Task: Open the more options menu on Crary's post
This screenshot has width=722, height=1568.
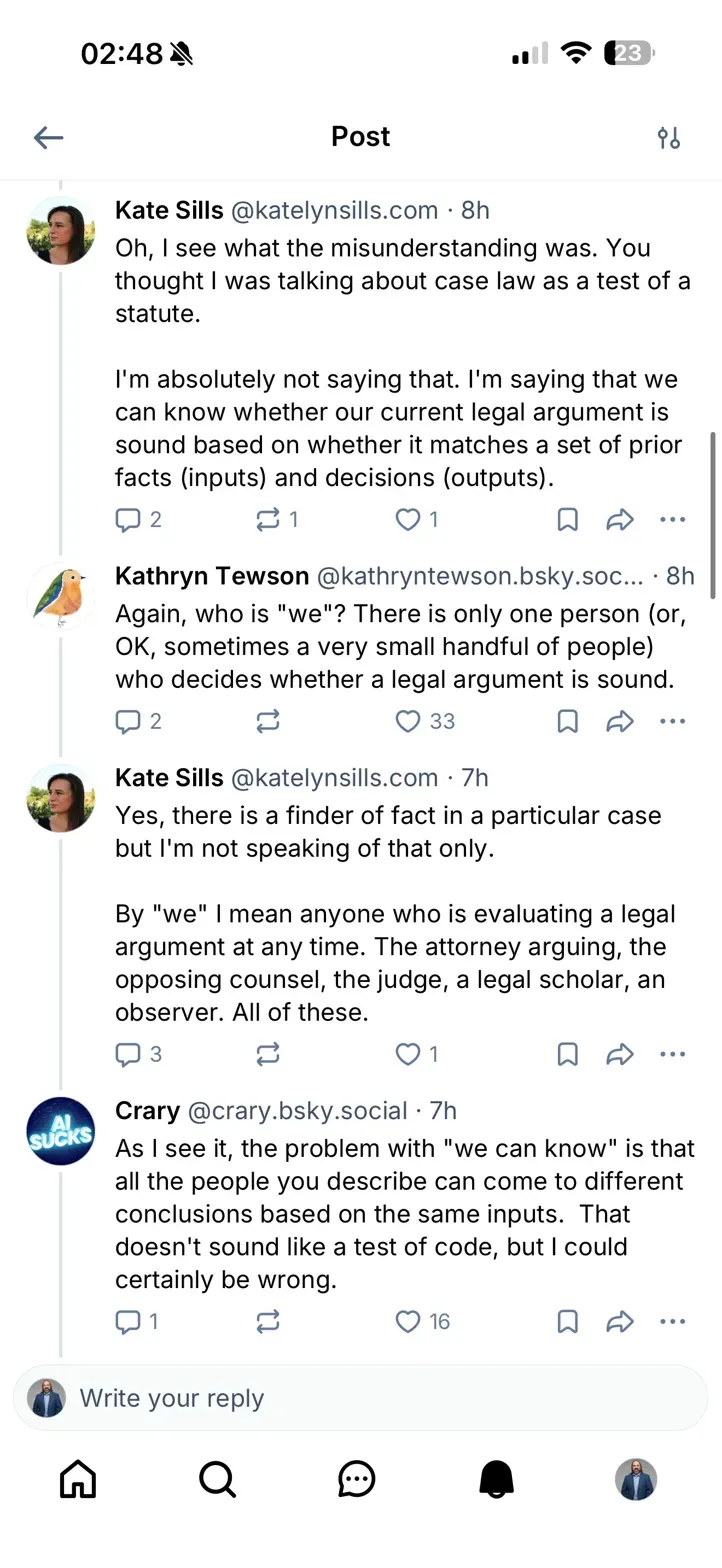Action: tap(673, 1321)
